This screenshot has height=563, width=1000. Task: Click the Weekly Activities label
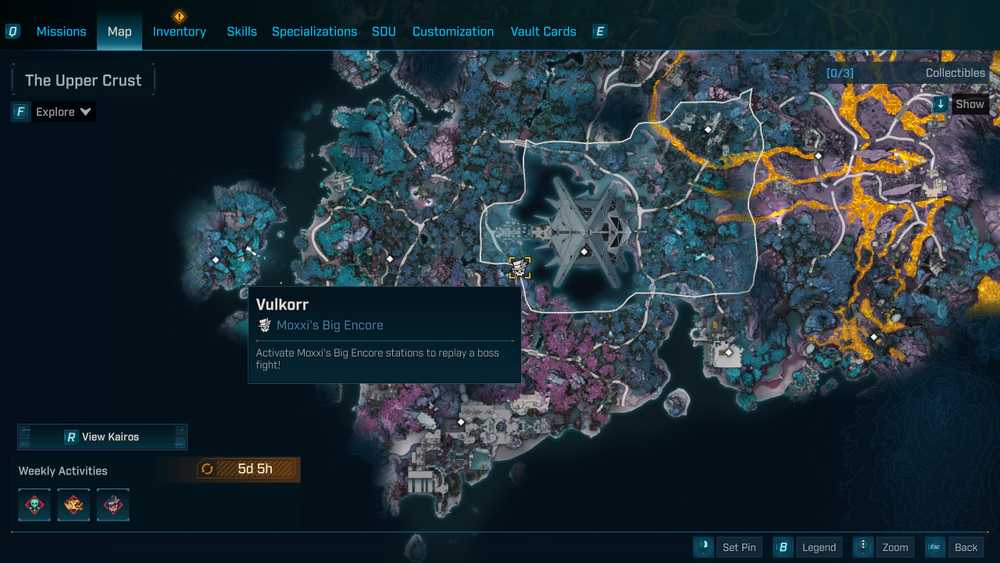point(62,471)
